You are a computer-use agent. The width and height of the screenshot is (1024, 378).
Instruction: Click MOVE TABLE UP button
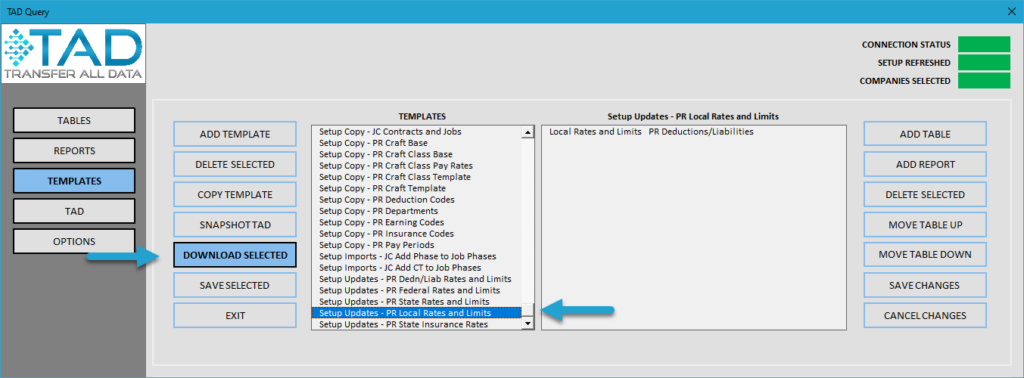click(925, 225)
